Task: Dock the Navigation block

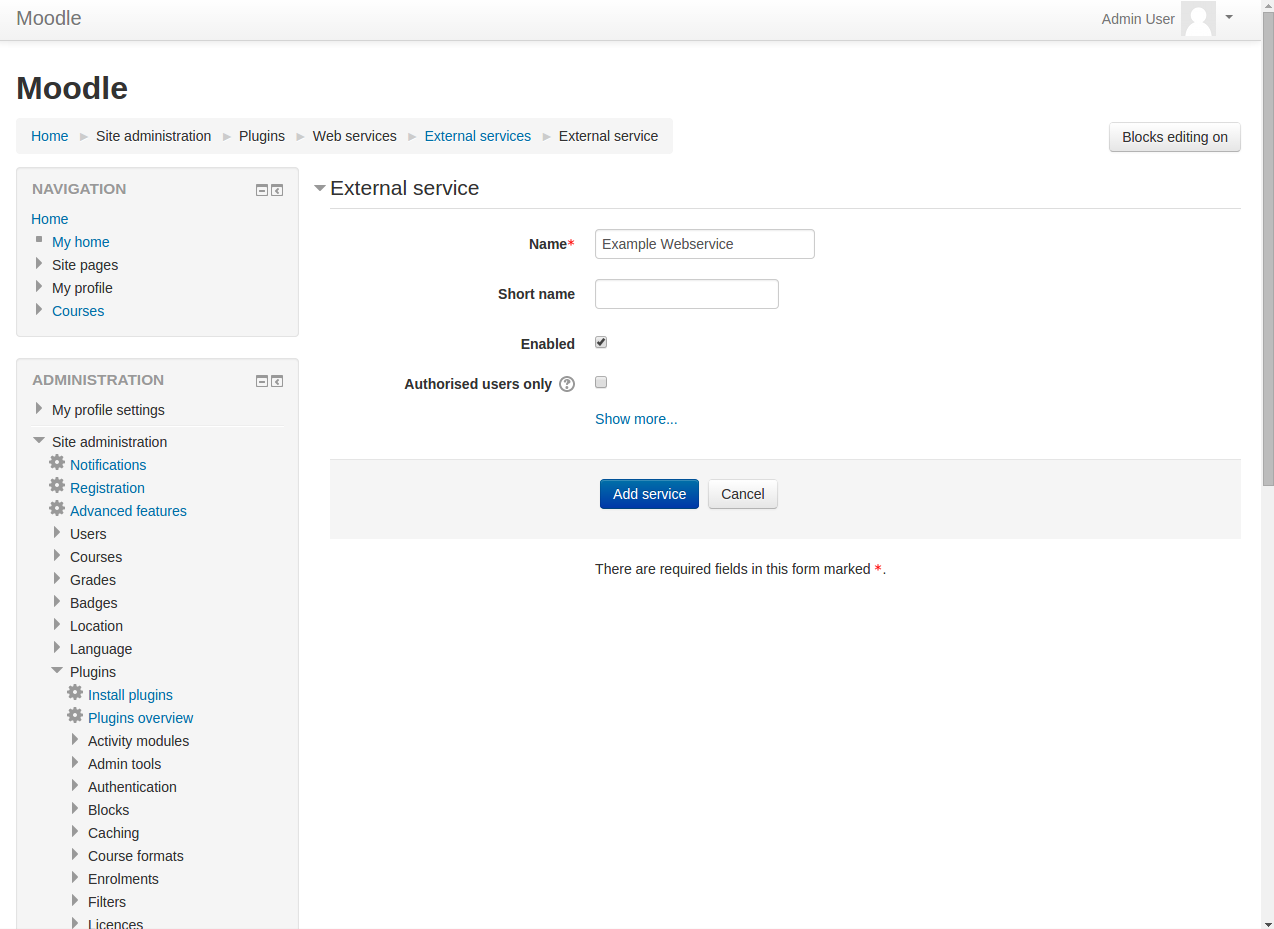Action: [x=277, y=190]
